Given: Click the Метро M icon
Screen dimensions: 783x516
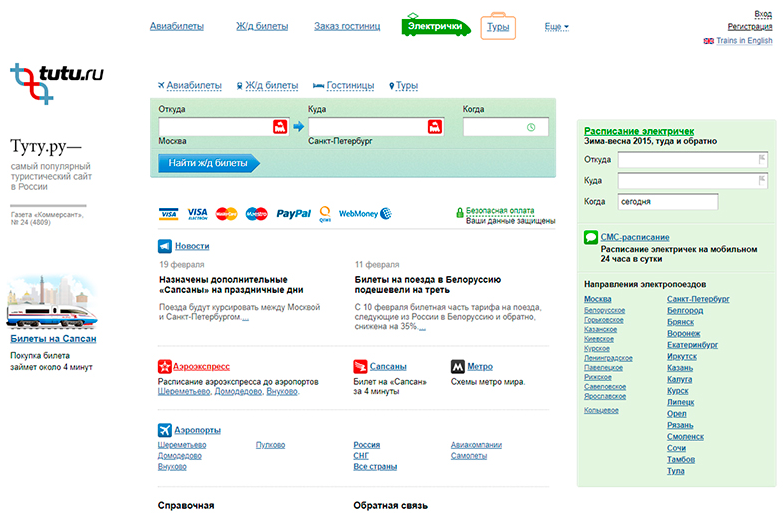Looking at the screenshot, I should 458,367.
